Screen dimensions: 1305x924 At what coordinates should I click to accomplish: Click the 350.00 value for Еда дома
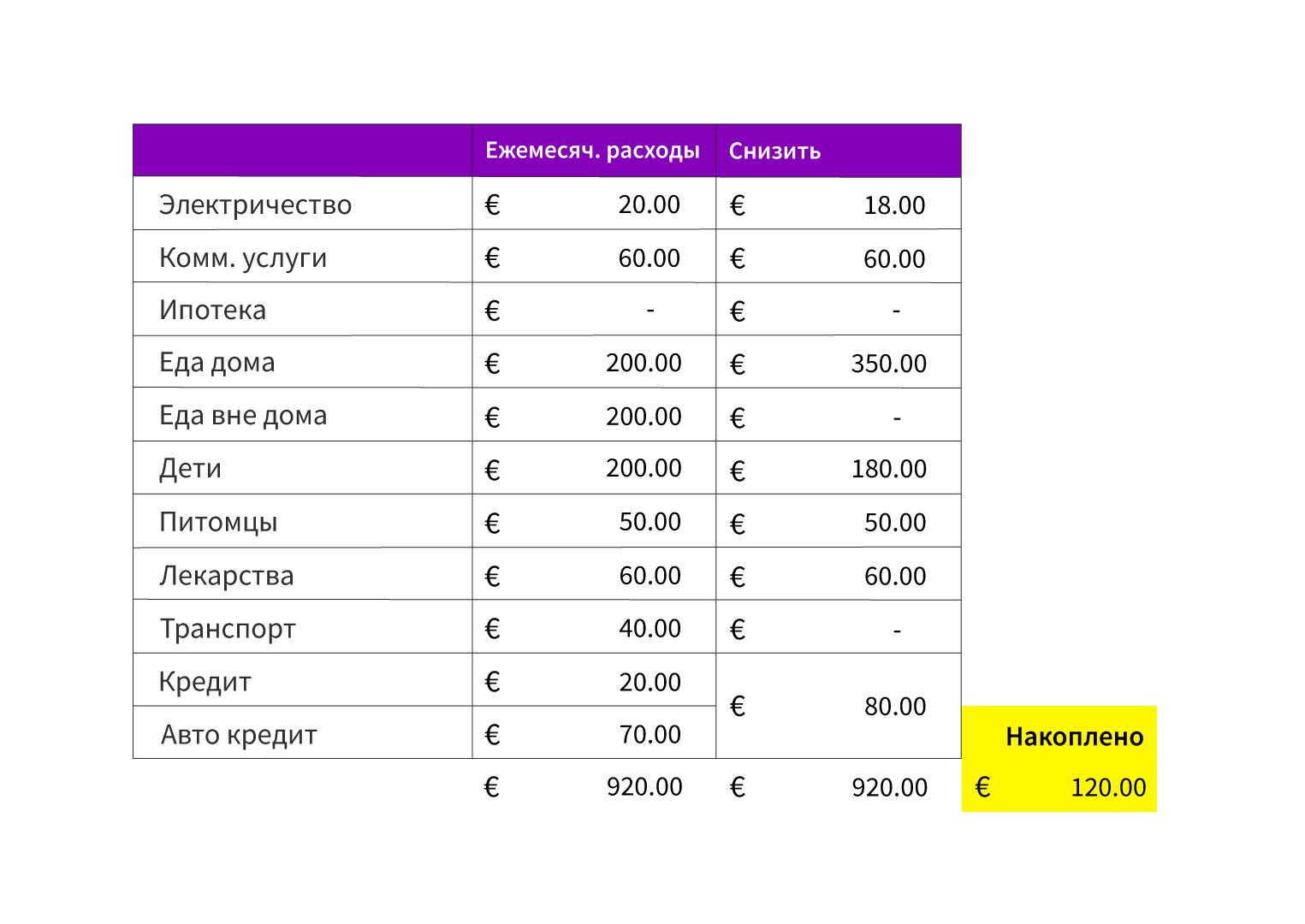click(888, 364)
